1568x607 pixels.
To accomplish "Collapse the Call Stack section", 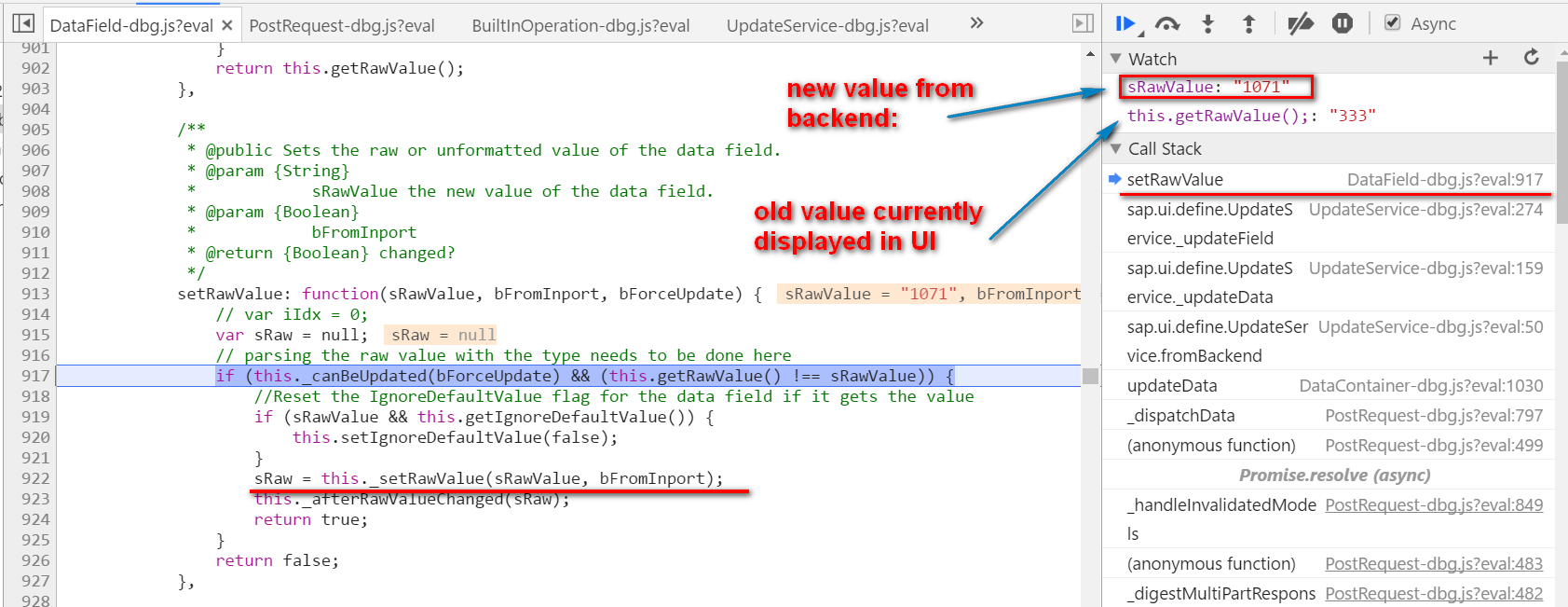I will click(x=1116, y=148).
